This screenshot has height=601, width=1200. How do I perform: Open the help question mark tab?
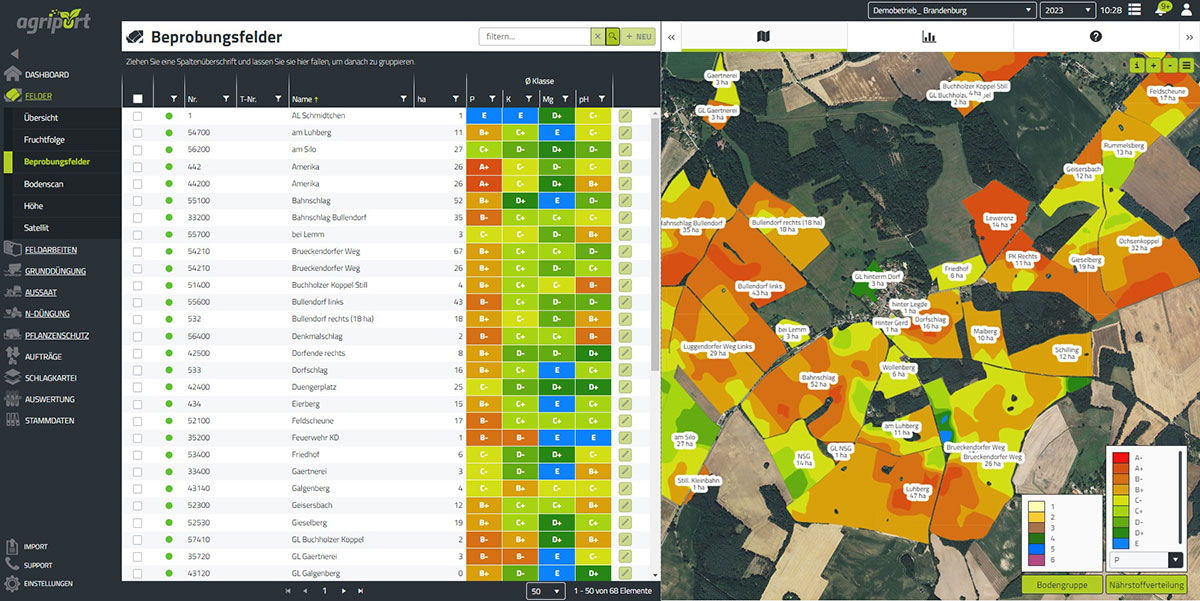pyautogui.click(x=1096, y=37)
